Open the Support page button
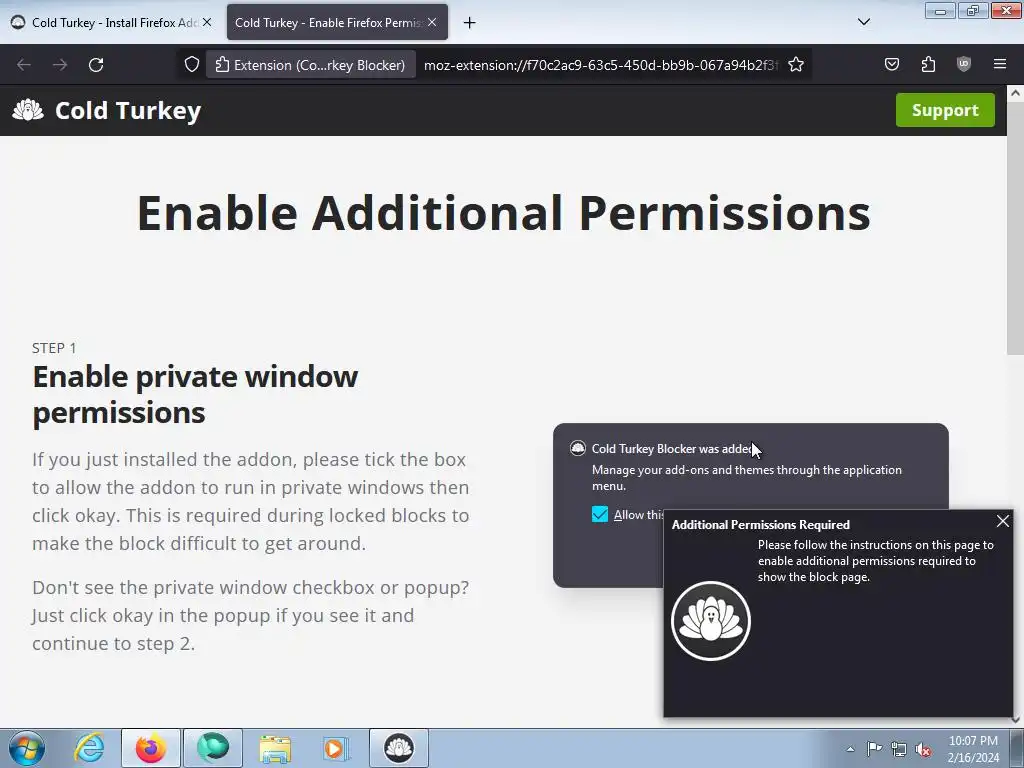This screenshot has width=1024, height=768. (945, 110)
